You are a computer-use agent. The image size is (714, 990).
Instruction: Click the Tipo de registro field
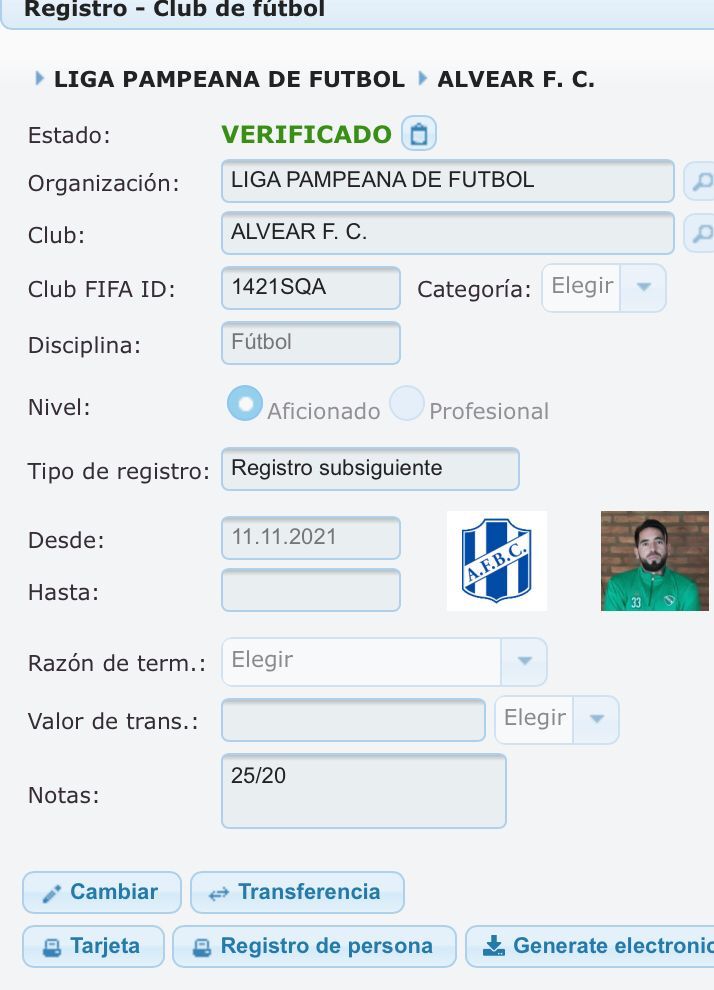click(370, 469)
